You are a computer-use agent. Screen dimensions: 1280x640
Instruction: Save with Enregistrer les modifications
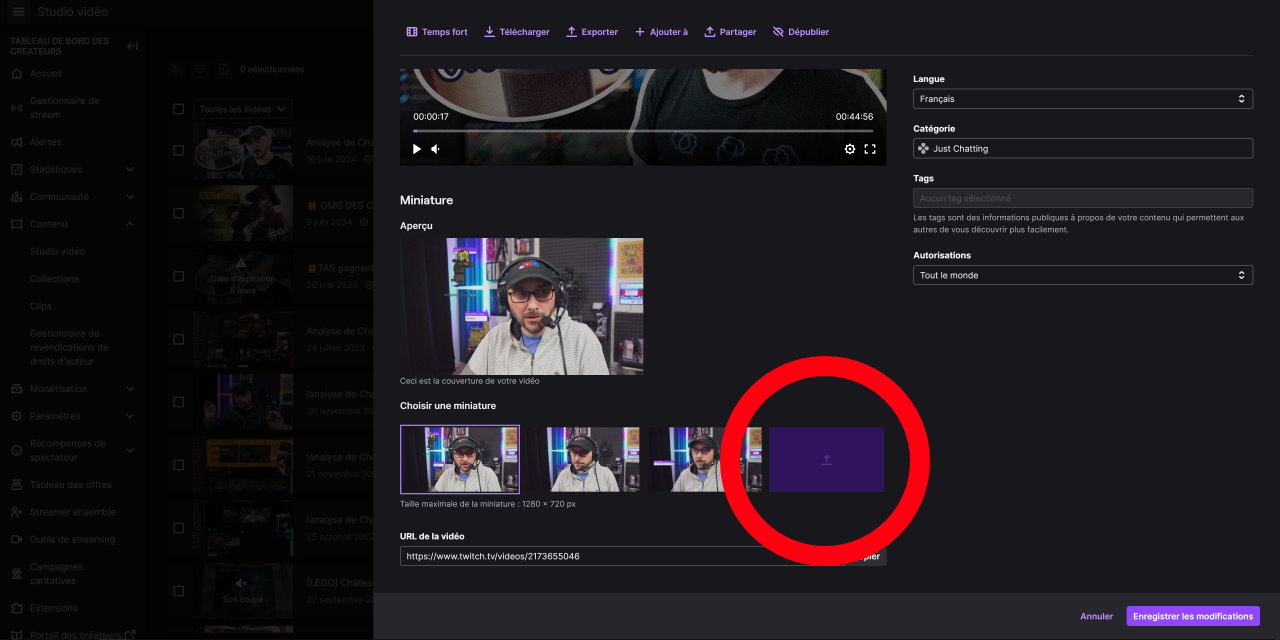point(1192,616)
